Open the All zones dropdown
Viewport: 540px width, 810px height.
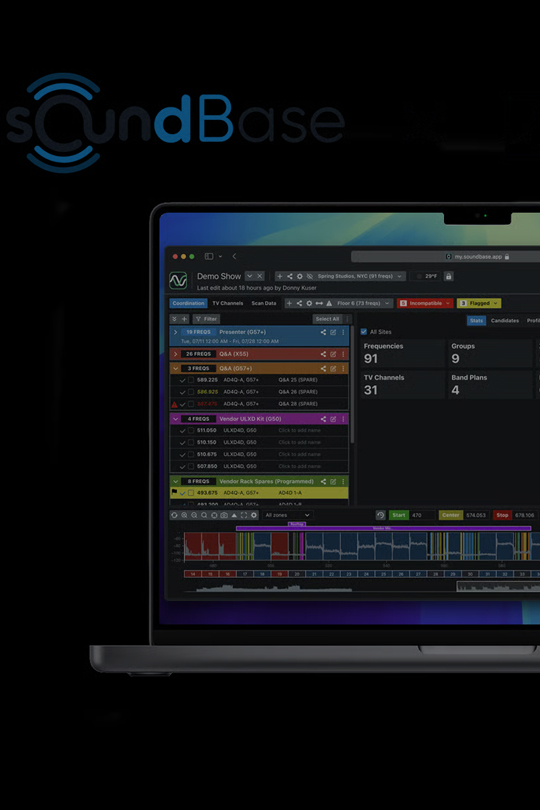coord(287,515)
